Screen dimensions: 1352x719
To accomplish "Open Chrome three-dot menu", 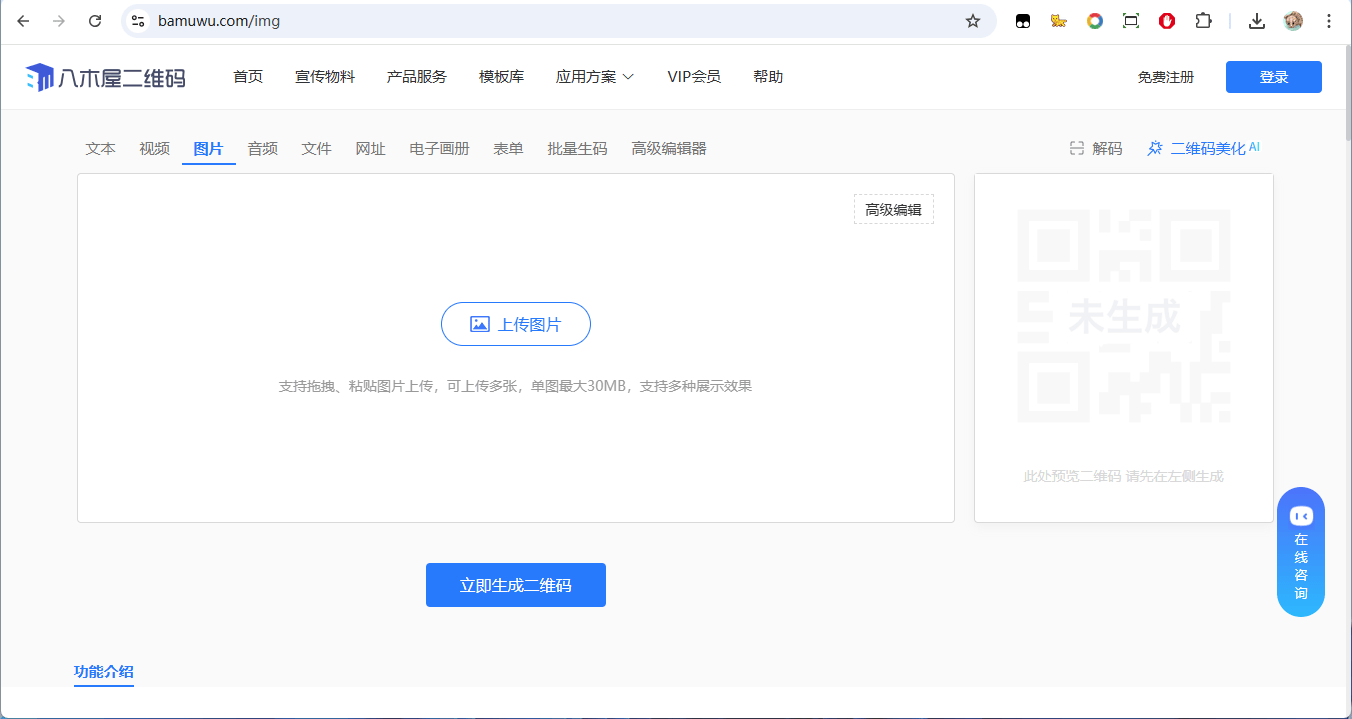I will click(1328, 21).
